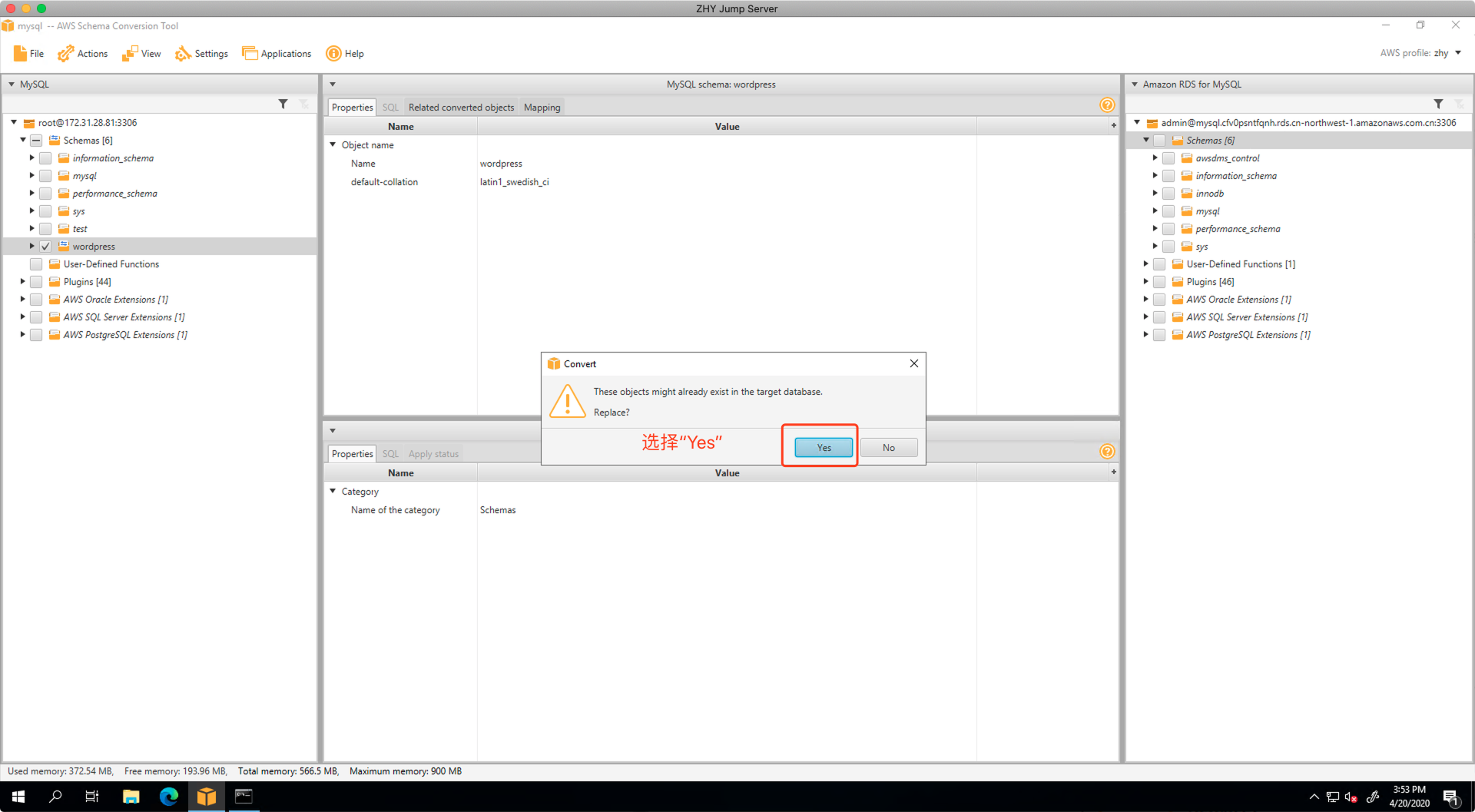This screenshot has height=812, width=1475.
Task: Open the Settings gear menu
Action: point(201,54)
